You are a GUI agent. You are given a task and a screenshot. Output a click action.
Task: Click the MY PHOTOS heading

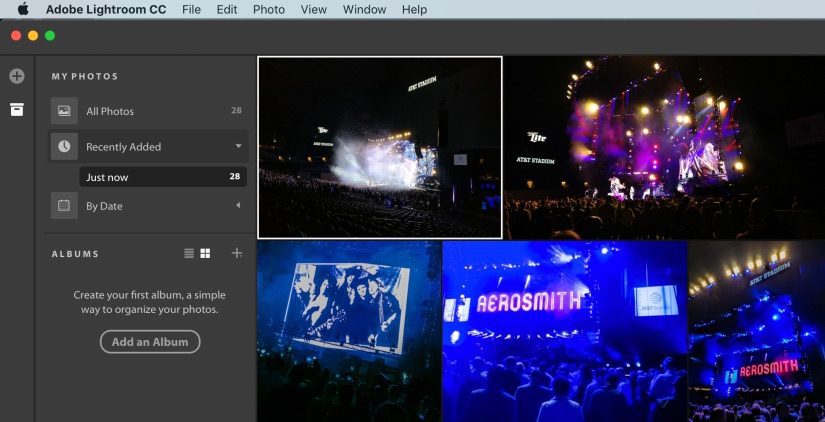85,76
